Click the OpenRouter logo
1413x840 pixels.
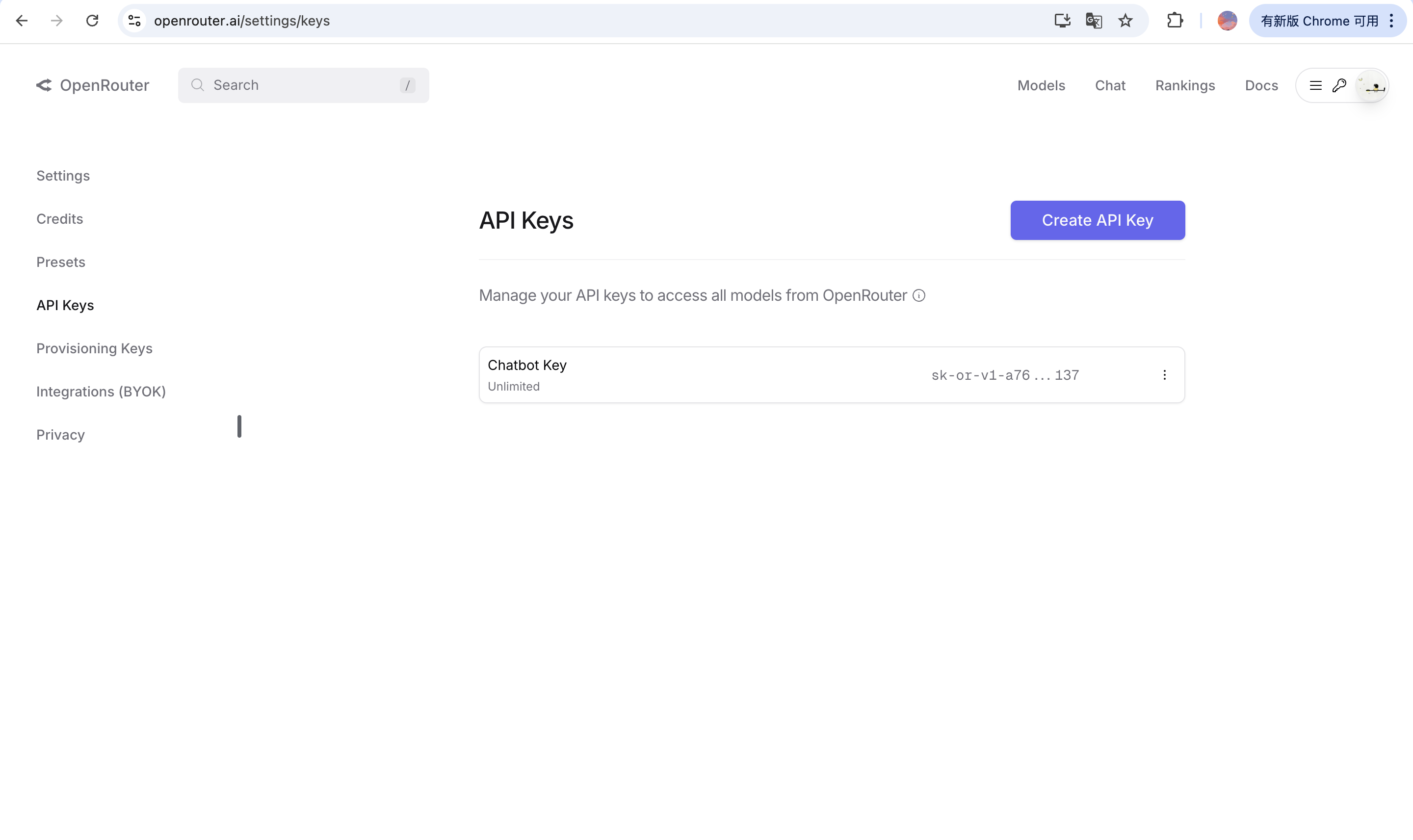(92, 85)
